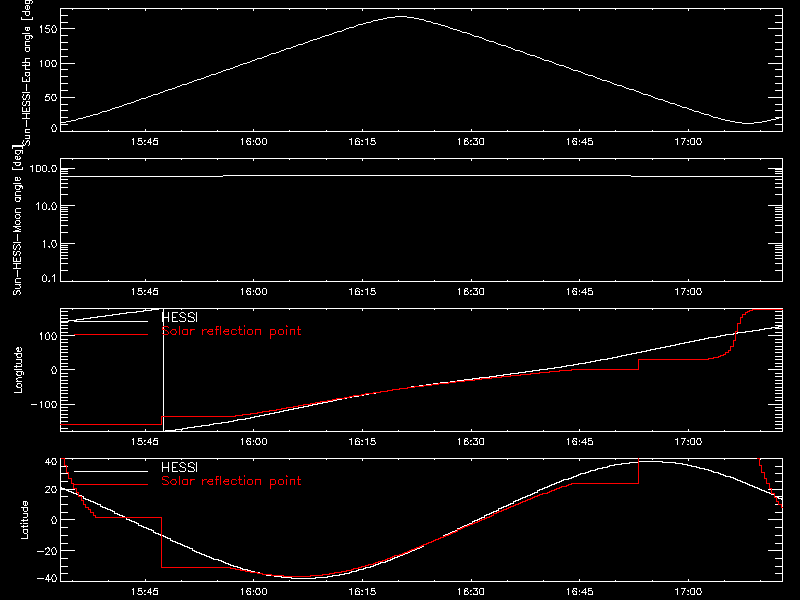Image resolution: width=800 pixels, height=600 pixels.
Task: Click the 150 tick on Earth angle plot
Action: [47, 29]
